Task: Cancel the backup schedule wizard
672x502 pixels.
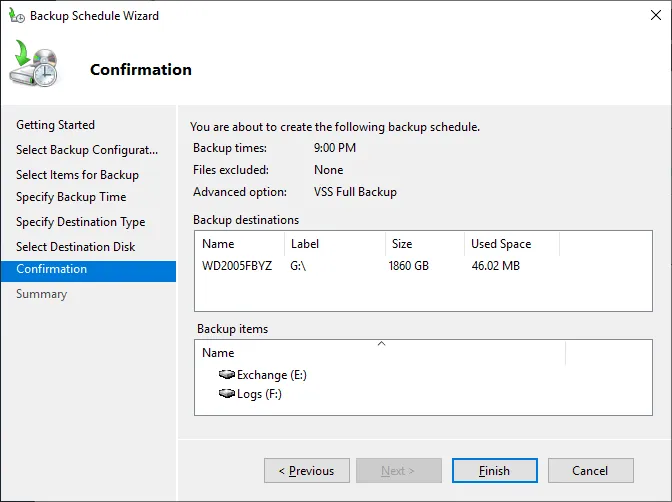Action: tap(590, 471)
